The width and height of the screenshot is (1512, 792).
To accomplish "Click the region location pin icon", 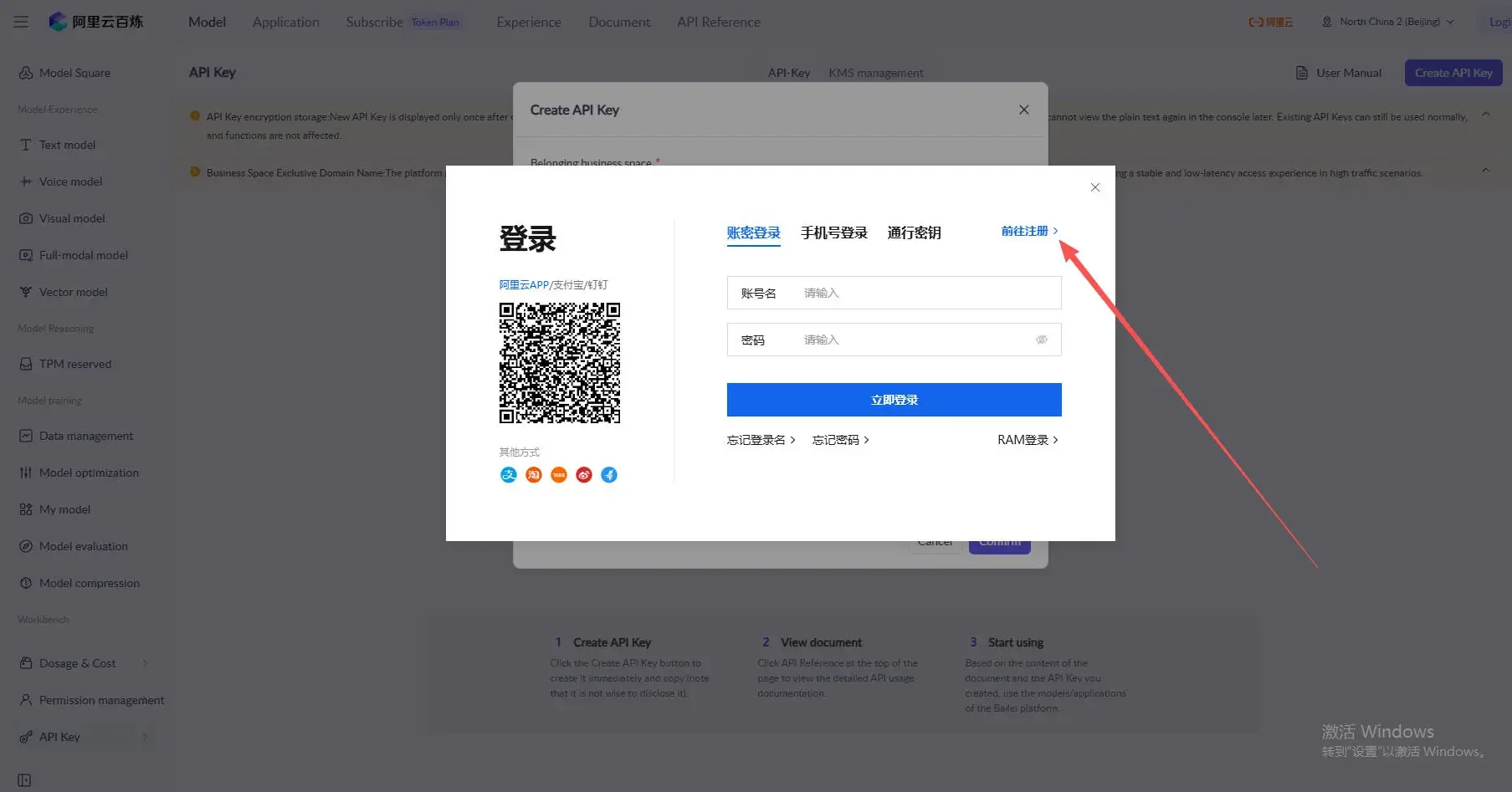I will 1326,22.
